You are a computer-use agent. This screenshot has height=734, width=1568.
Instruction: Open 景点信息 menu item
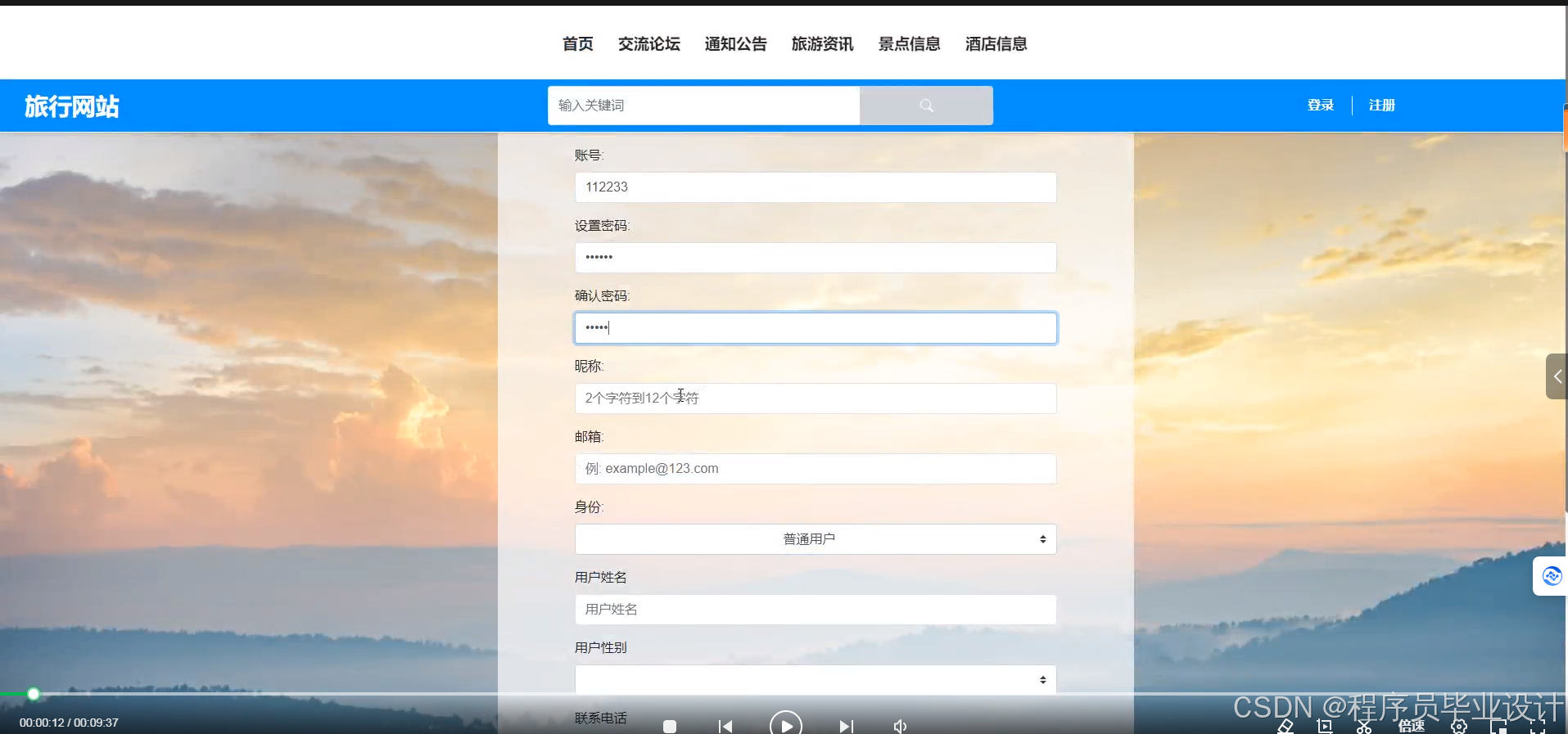tap(909, 44)
